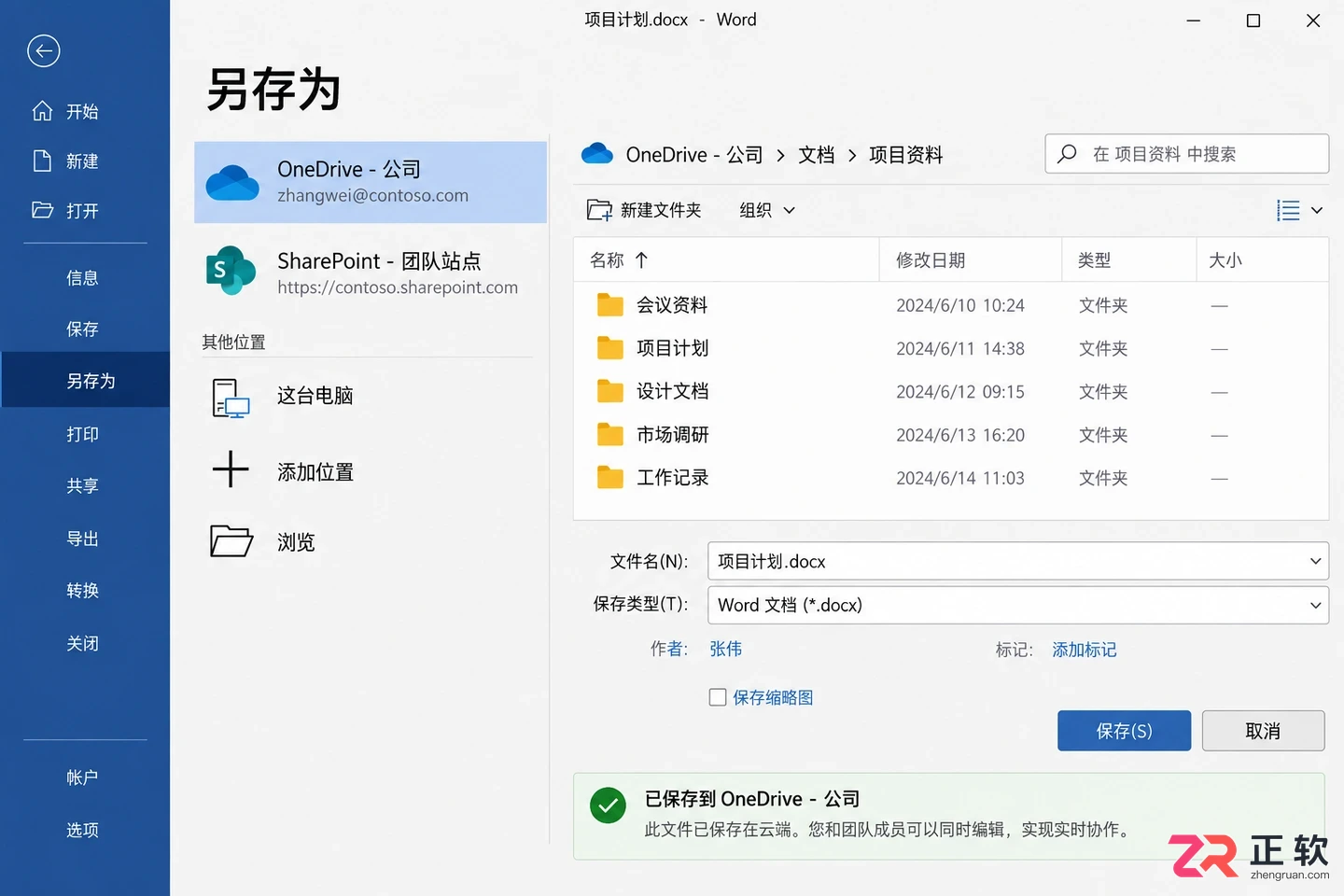Sort by 类型 column header

[x=1129, y=259]
